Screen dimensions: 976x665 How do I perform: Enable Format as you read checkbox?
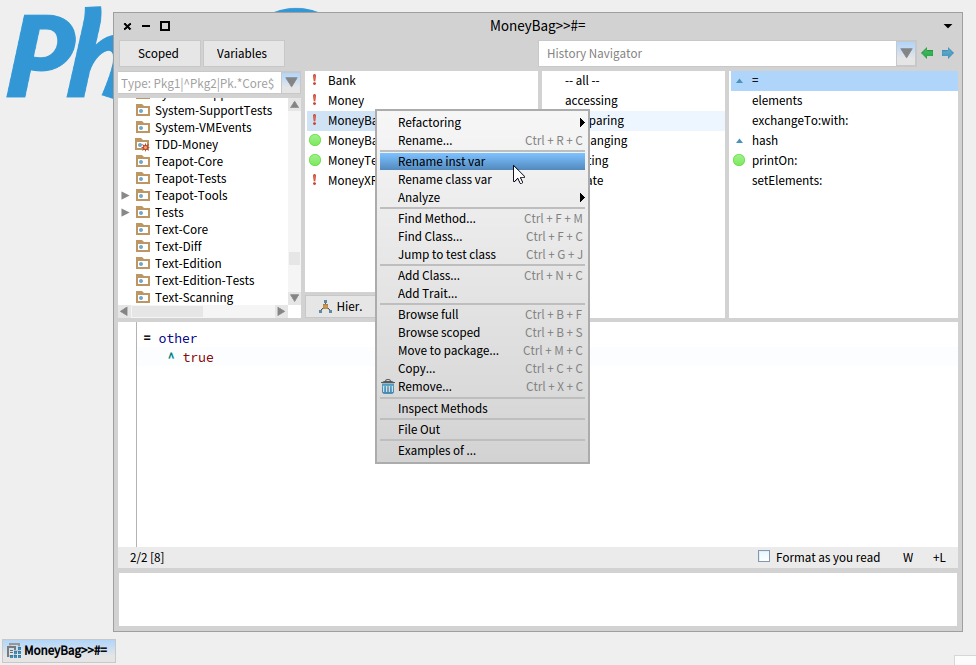(764, 556)
